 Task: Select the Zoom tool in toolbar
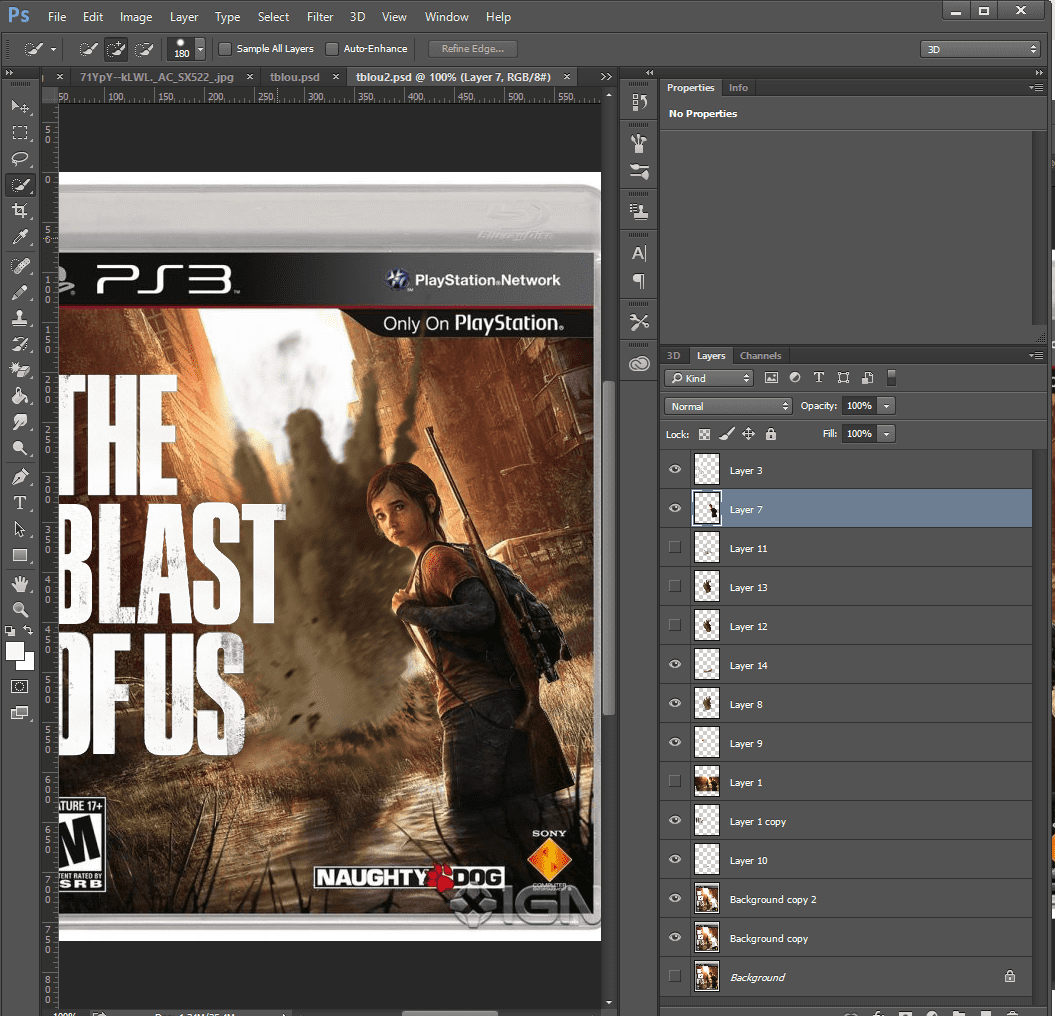[19, 609]
